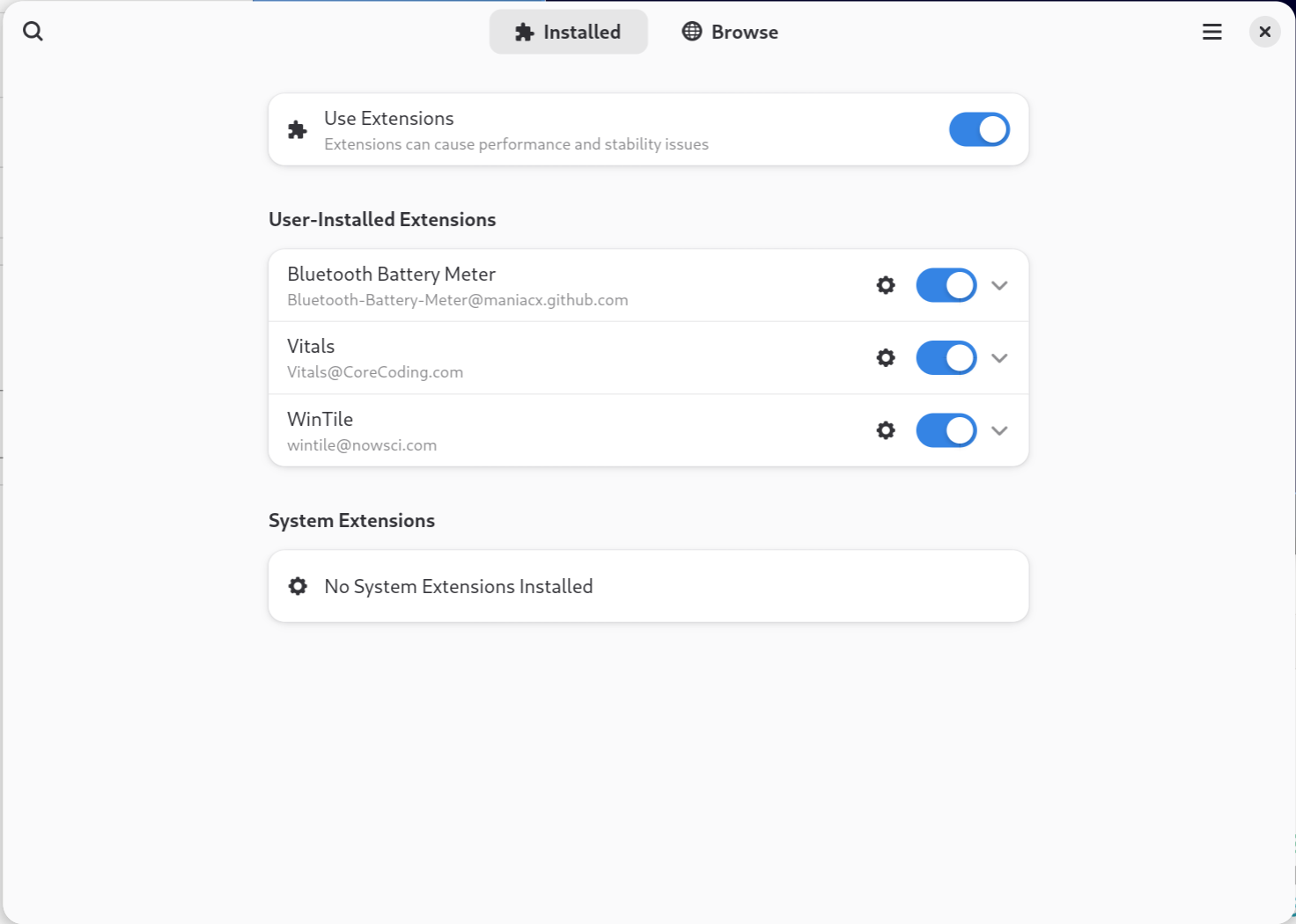Toggle the Vitals extension off
1296x924 pixels.
pyautogui.click(x=946, y=357)
